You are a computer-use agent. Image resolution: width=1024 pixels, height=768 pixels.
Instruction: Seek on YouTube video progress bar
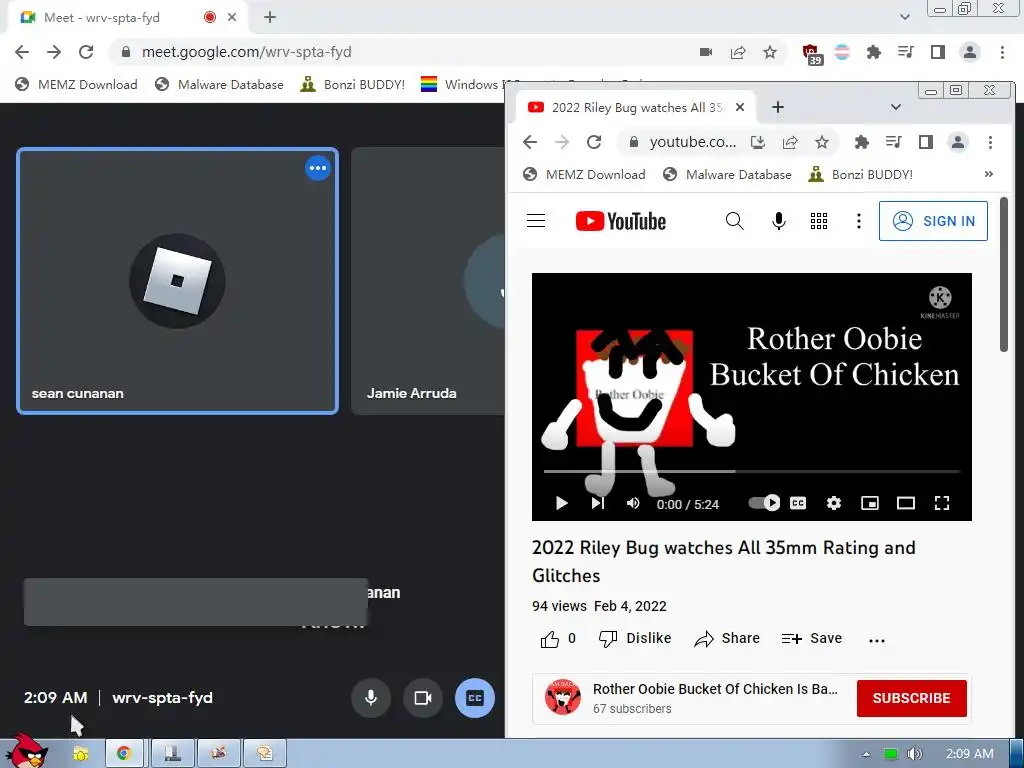[752, 471]
